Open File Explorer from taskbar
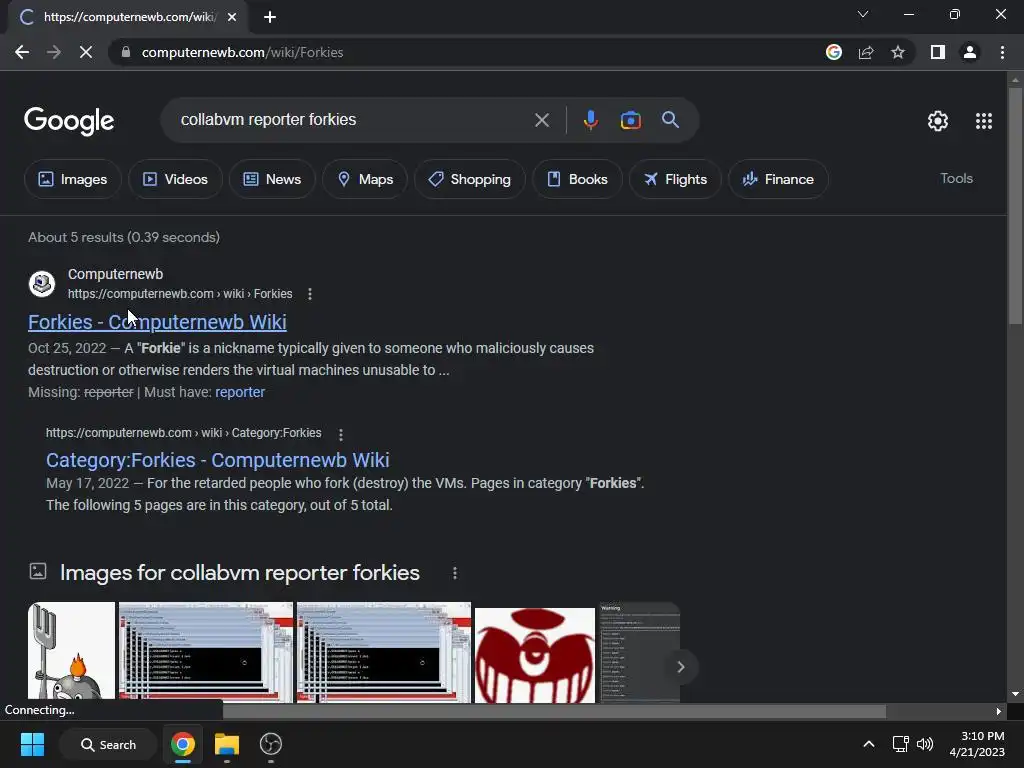The image size is (1024, 768). [x=227, y=744]
